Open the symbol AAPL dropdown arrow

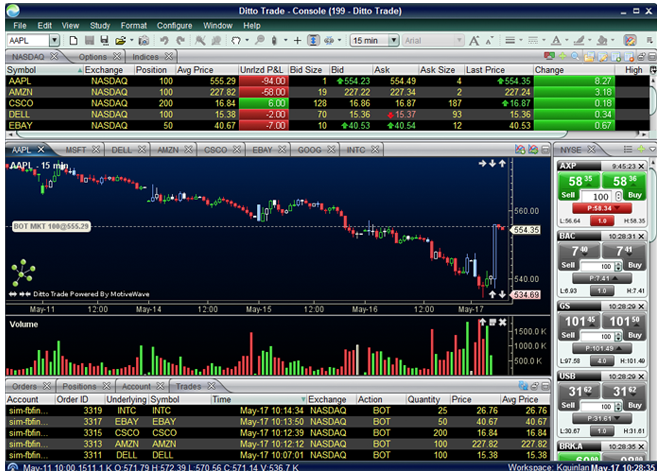[x=54, y=40]
